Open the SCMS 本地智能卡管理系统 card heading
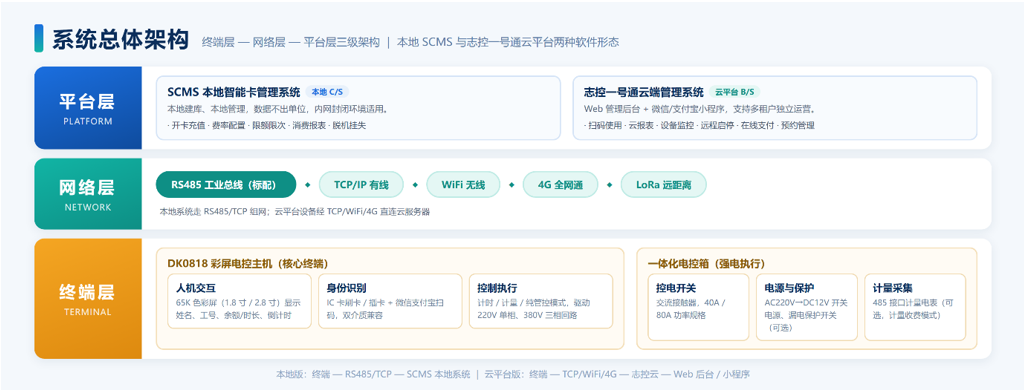The width and height of the screenshot is (1024, 390). pos(234,91)
